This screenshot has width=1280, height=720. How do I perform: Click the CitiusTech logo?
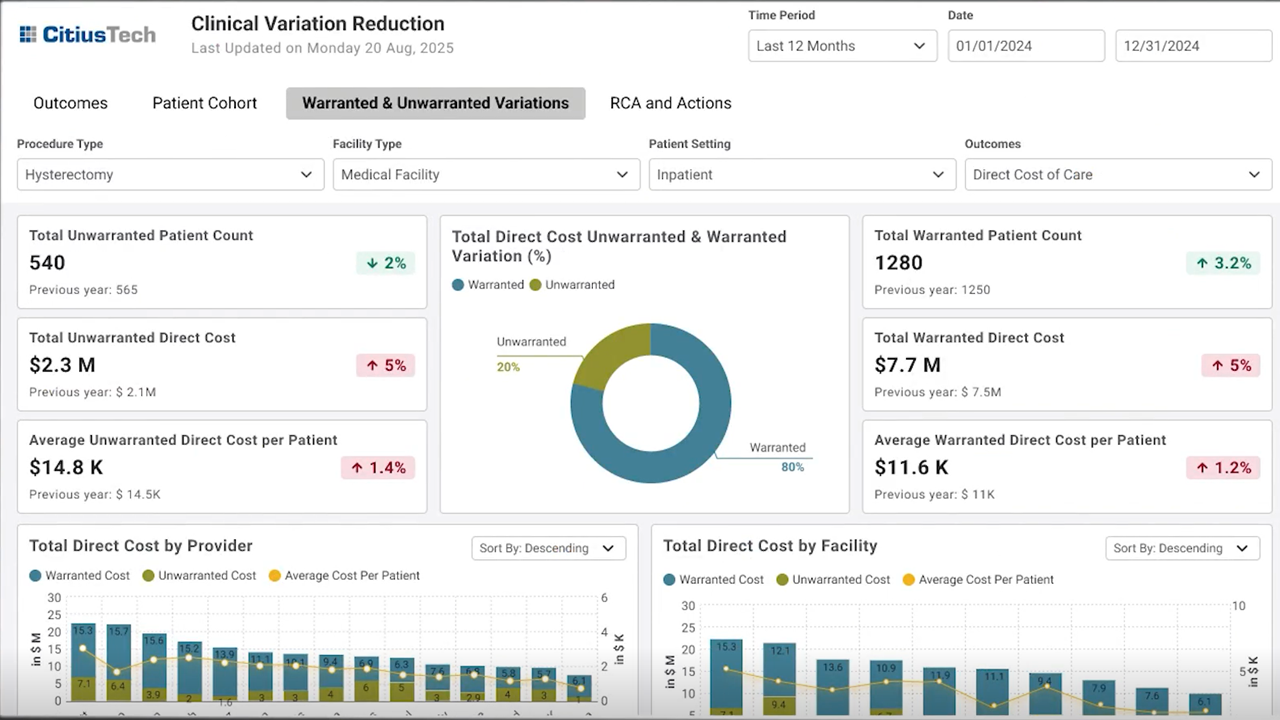pyautogui.click(x=88, y=34)
